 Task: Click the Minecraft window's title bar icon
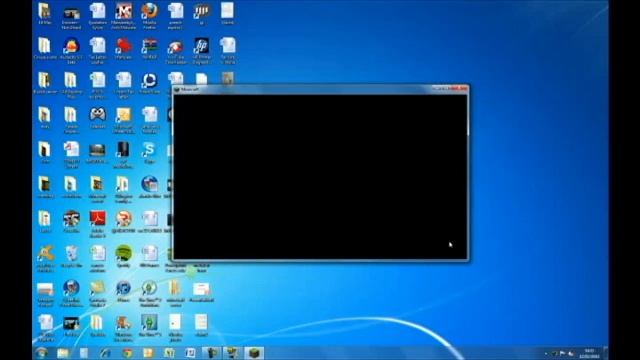tap(177, 89)
